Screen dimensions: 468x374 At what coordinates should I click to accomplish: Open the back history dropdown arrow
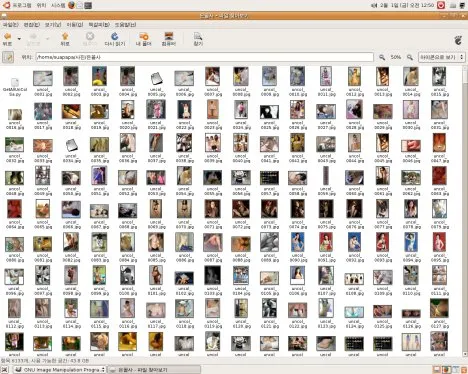(x=19, y=39)
